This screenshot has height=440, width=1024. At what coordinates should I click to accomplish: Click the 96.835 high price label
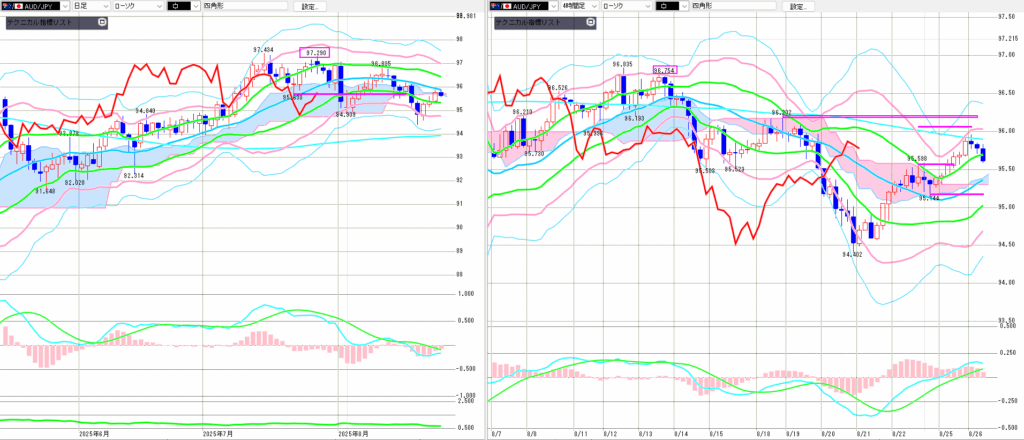pyautogui.click(x=622, y=65)
